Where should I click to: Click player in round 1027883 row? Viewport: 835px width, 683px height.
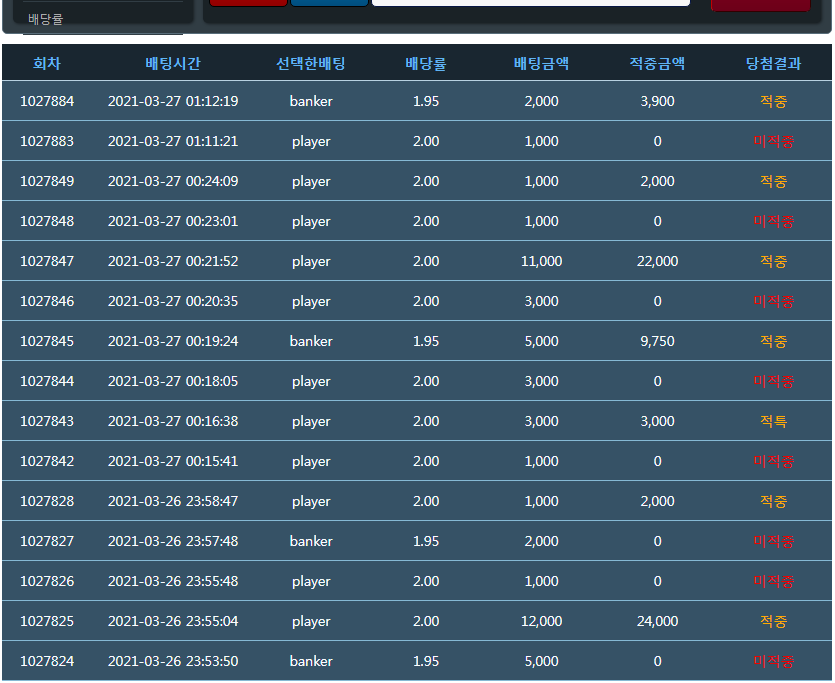coord(311,142)
